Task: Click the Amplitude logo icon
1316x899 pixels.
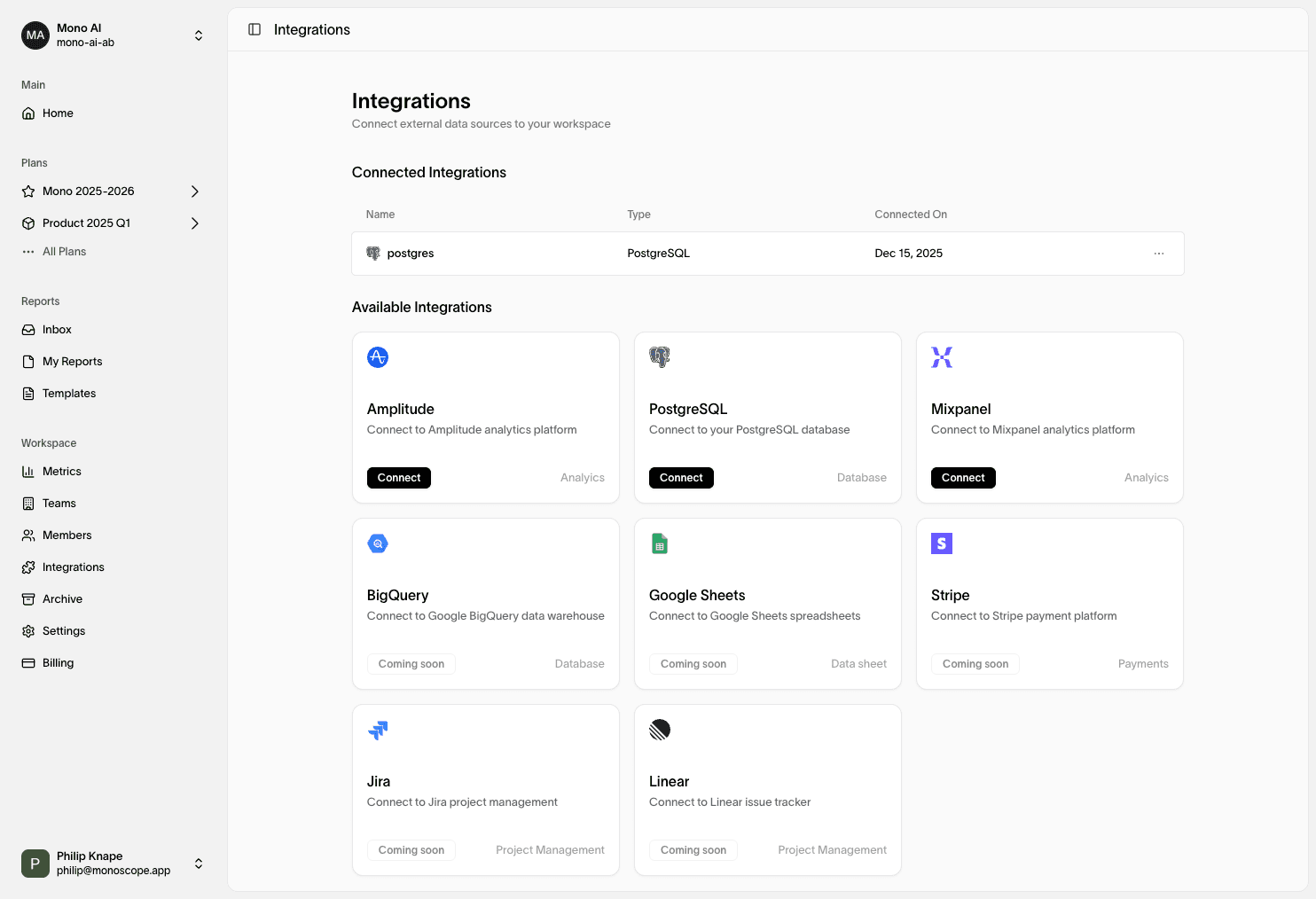Action: click(378, 357)
